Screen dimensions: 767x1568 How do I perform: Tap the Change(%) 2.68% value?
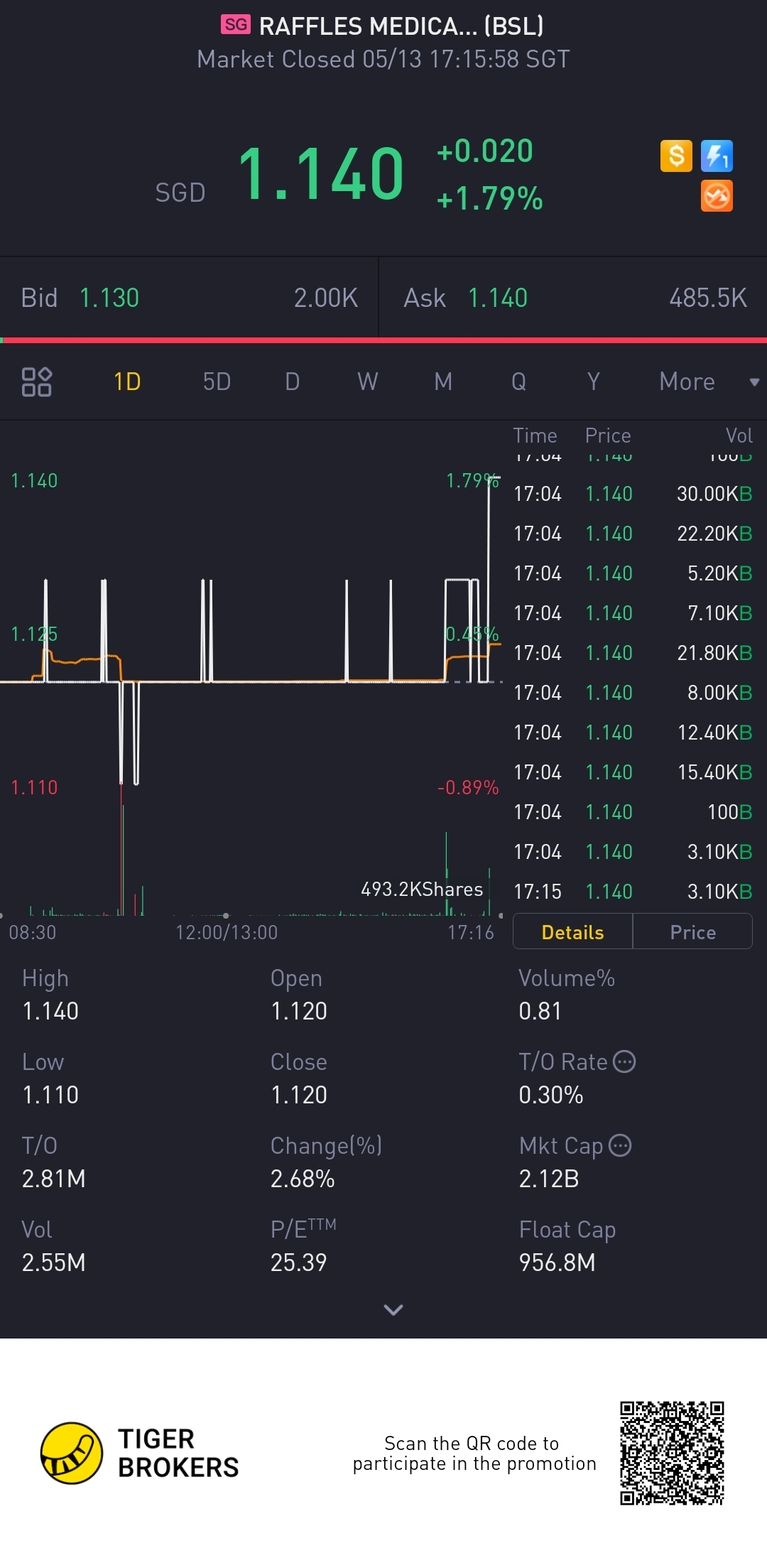point(303,1179)
